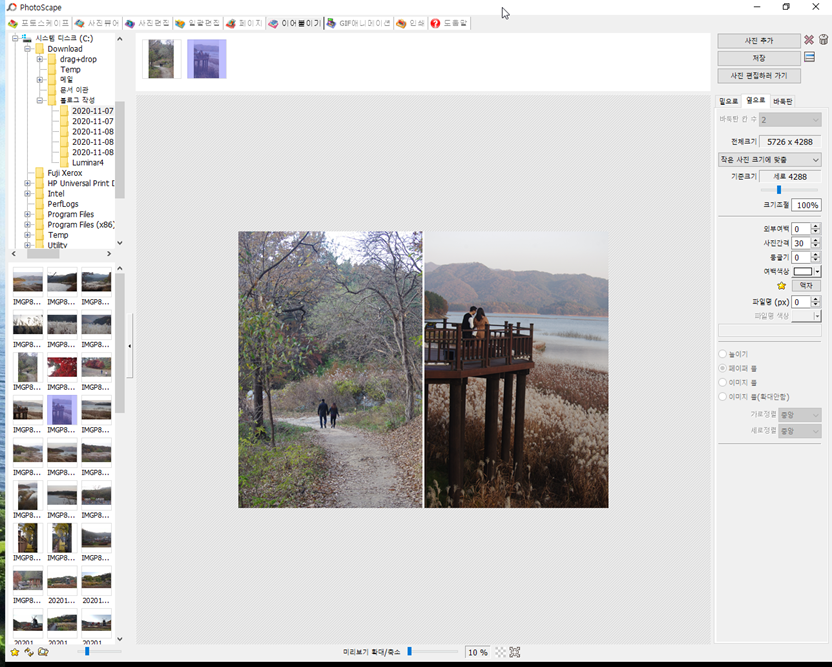Click the refresh arrows icon below thumbnails
832x667 pixels.
[x=29, y=652]
